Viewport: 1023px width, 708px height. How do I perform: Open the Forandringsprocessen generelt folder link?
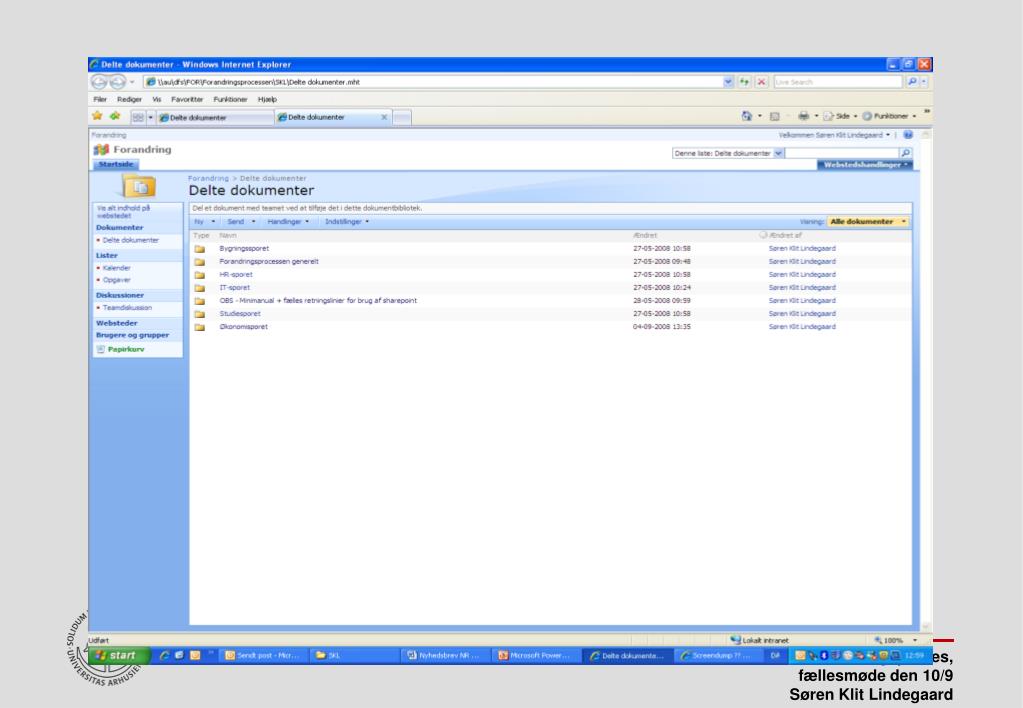269,262
